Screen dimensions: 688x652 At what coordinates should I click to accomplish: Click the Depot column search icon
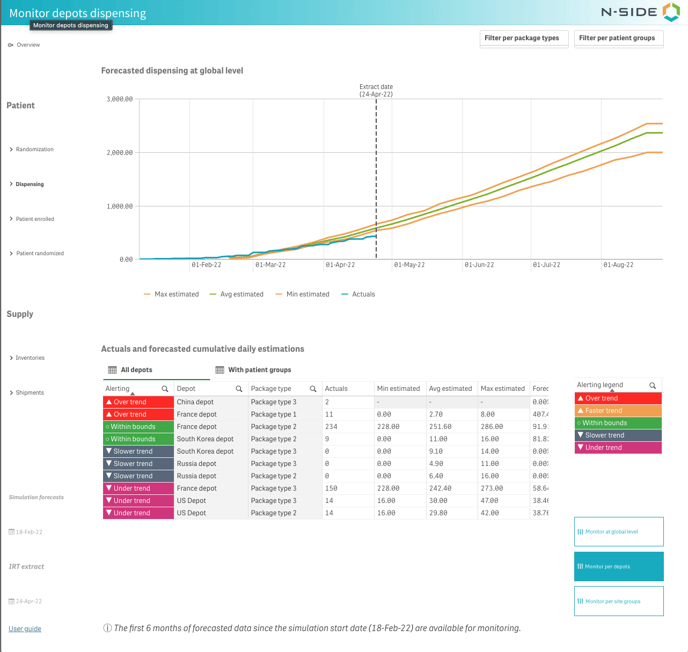coord(239,389)
